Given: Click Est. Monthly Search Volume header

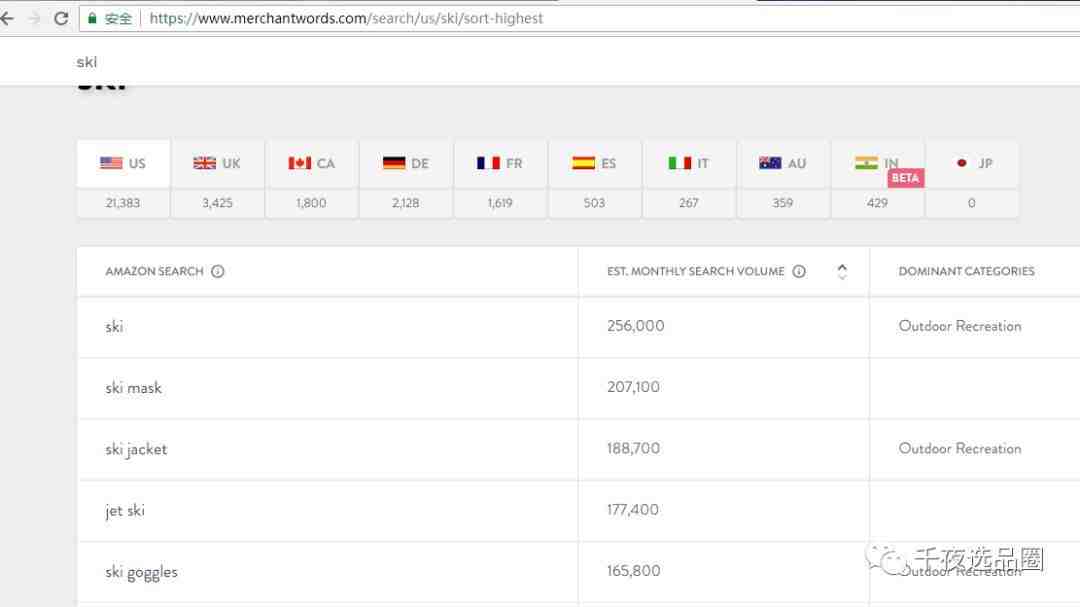Looking at the screenshot, I should [x=696, y=271].
